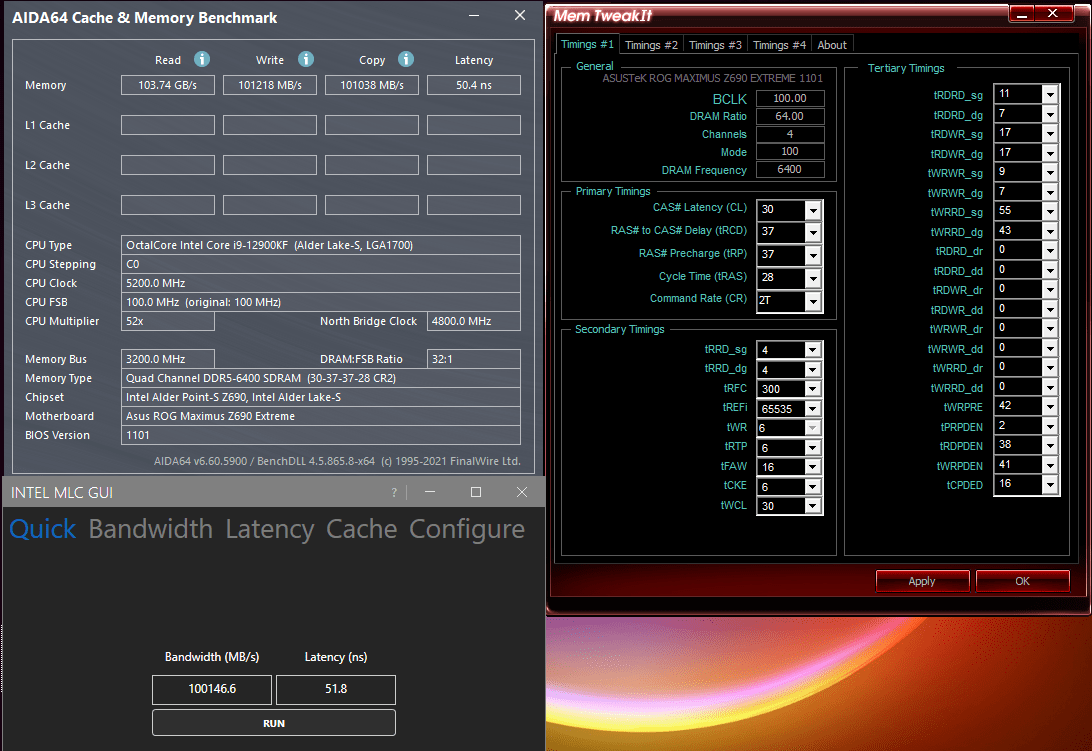Viewport: 1092px width, 751px height.
Task: Expand the tWCL dropdown
Action: tap(813, 506)
